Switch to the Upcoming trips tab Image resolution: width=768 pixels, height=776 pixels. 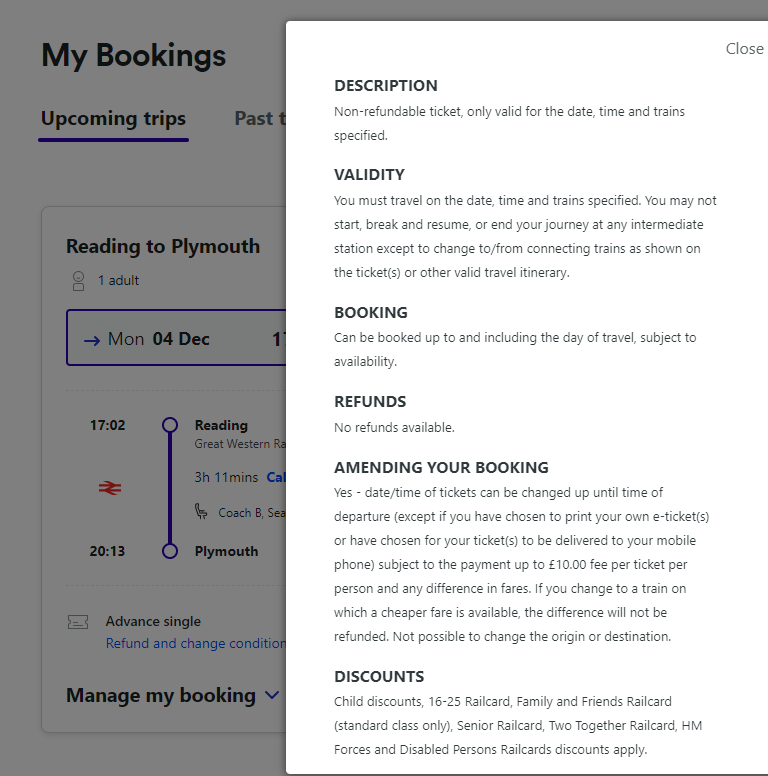coord(113,118)
